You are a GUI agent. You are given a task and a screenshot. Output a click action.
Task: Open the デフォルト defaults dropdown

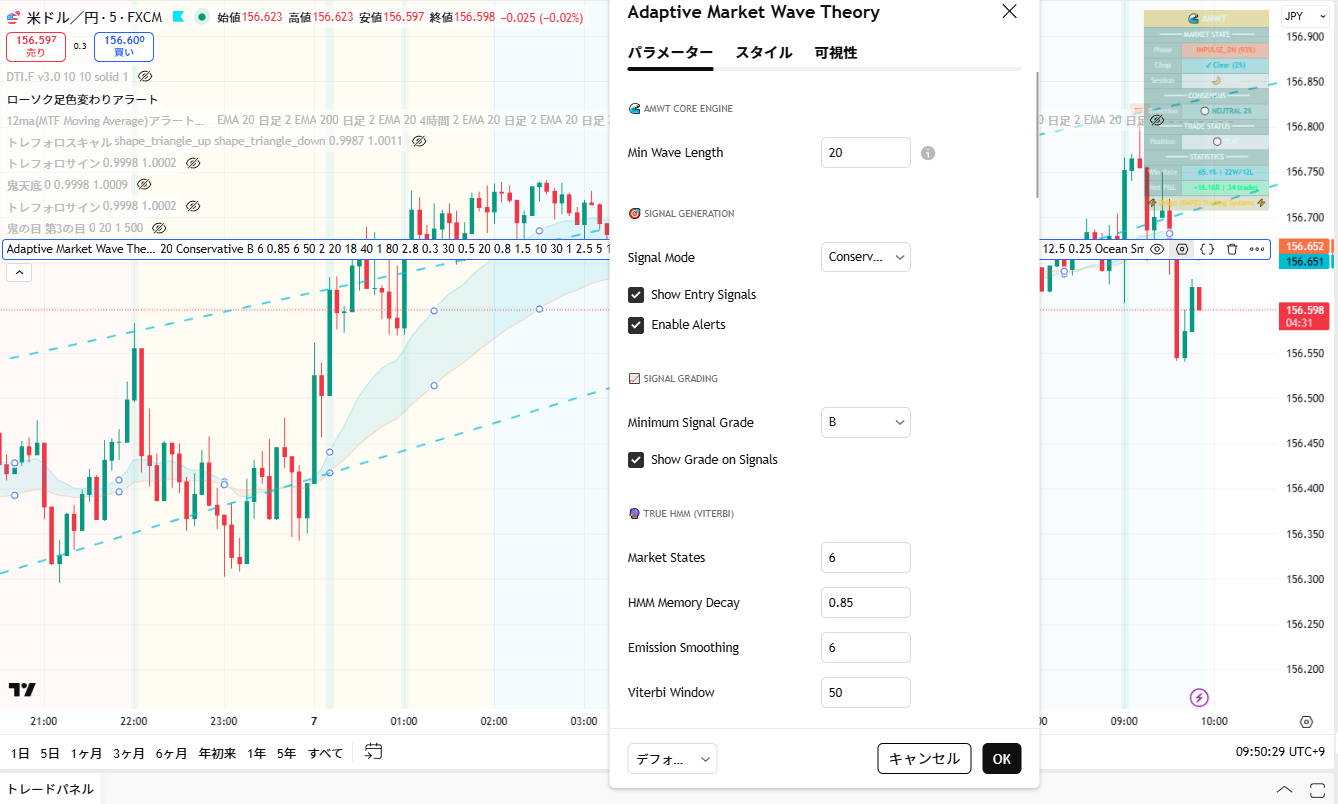coord(672,759)
